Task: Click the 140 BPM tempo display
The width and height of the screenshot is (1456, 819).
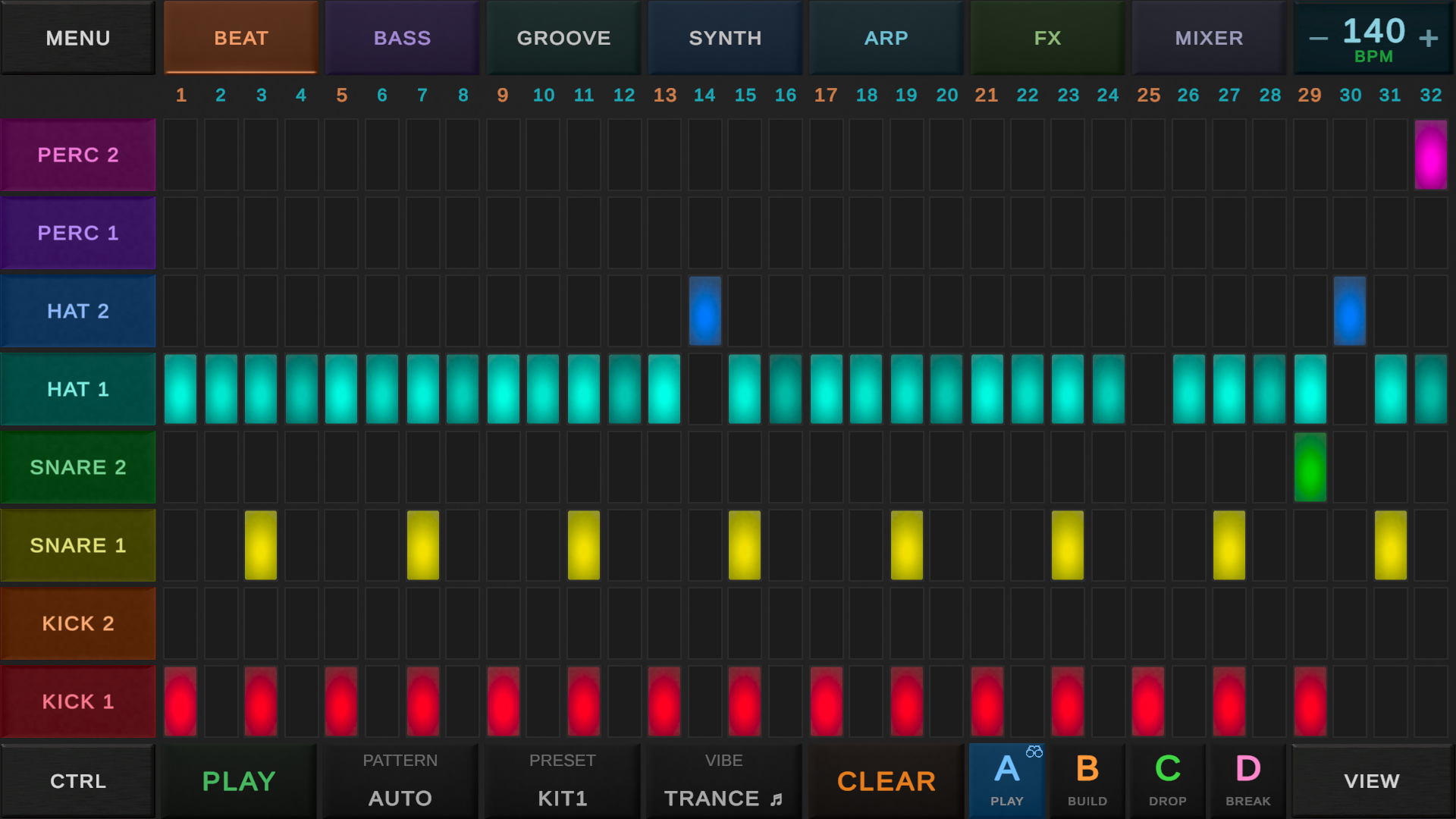Action: (1374, 39)
